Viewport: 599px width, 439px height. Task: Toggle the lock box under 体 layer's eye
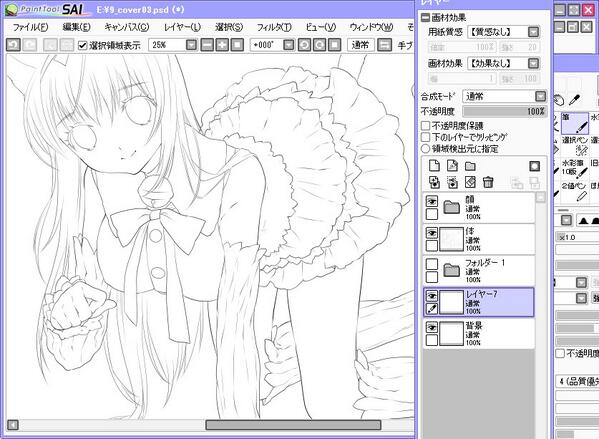pyautogui.click(x=432, y=245)
